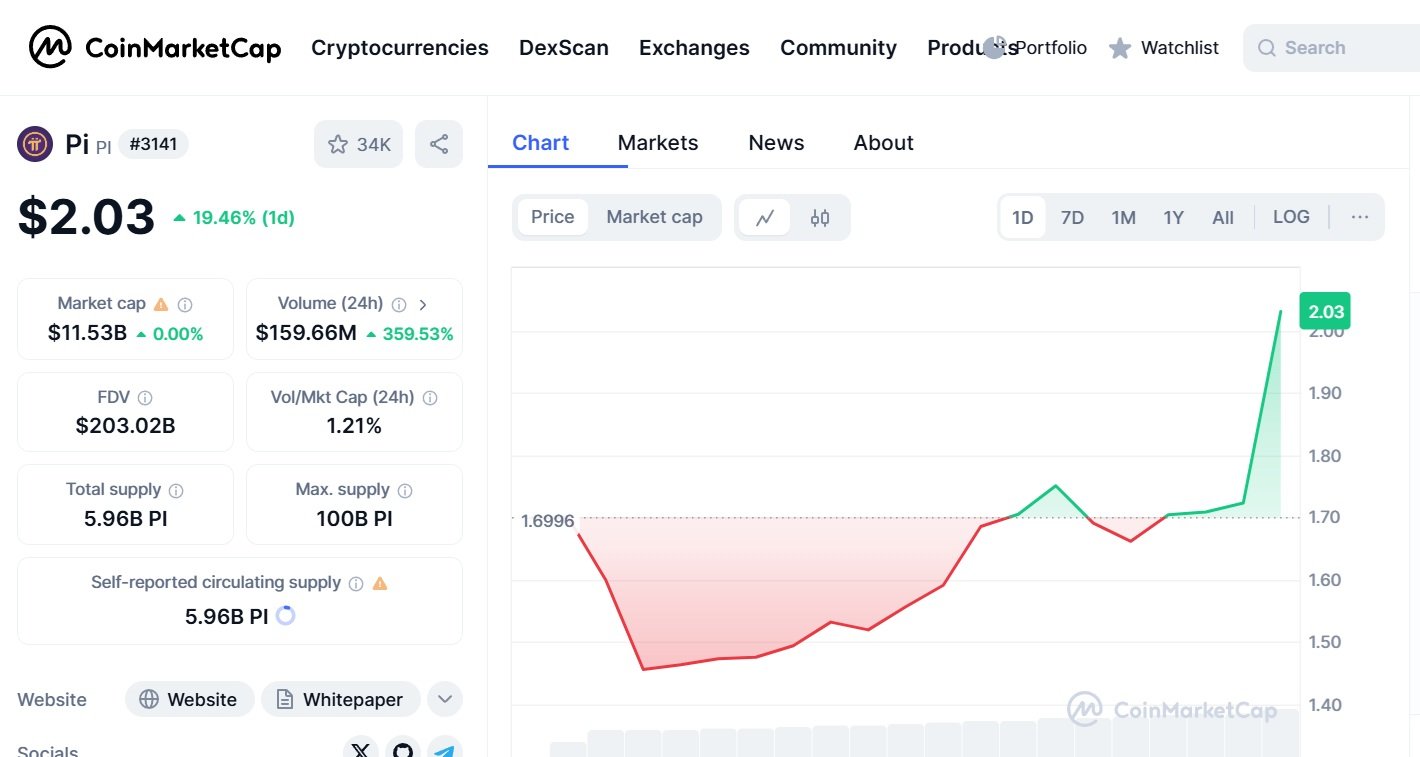
Task: Open the Website link button
Action: click(x=189, y=699)
